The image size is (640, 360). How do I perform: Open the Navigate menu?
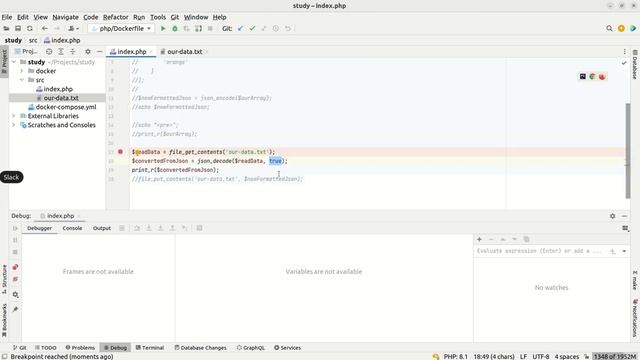[x=65, y=17]
